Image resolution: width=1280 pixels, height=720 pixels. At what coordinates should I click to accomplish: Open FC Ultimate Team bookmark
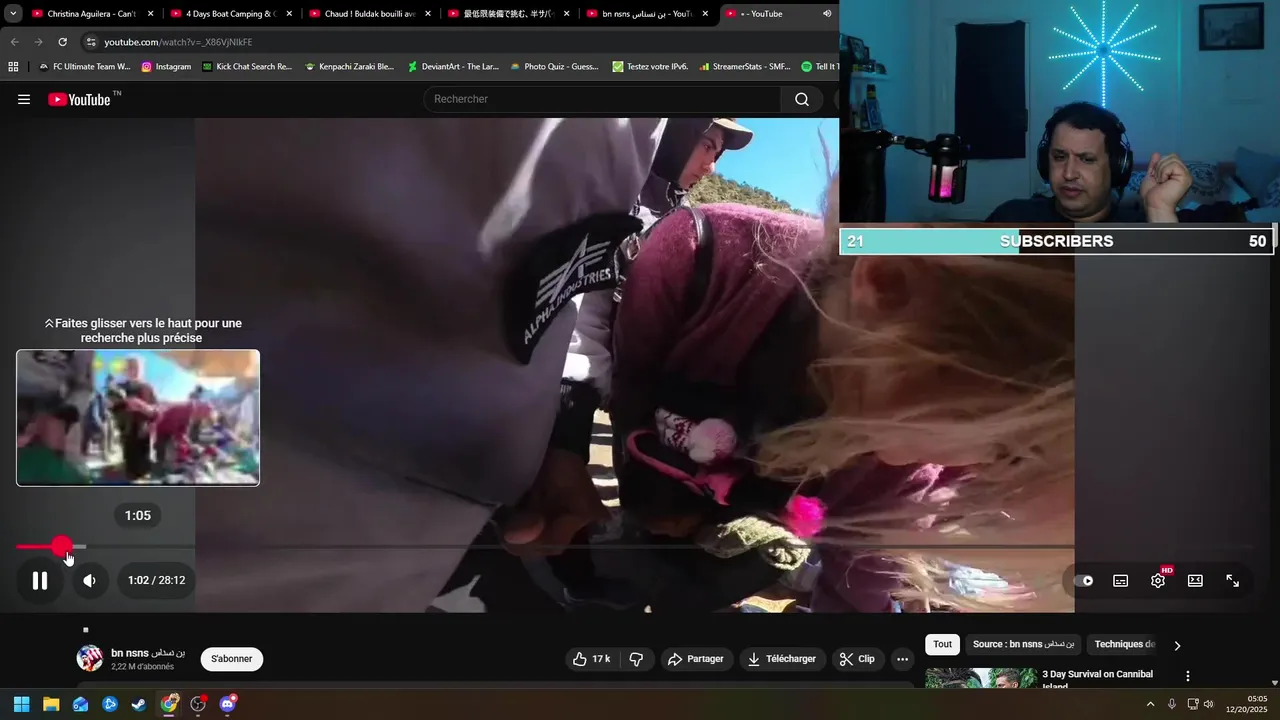click(84, 67)
